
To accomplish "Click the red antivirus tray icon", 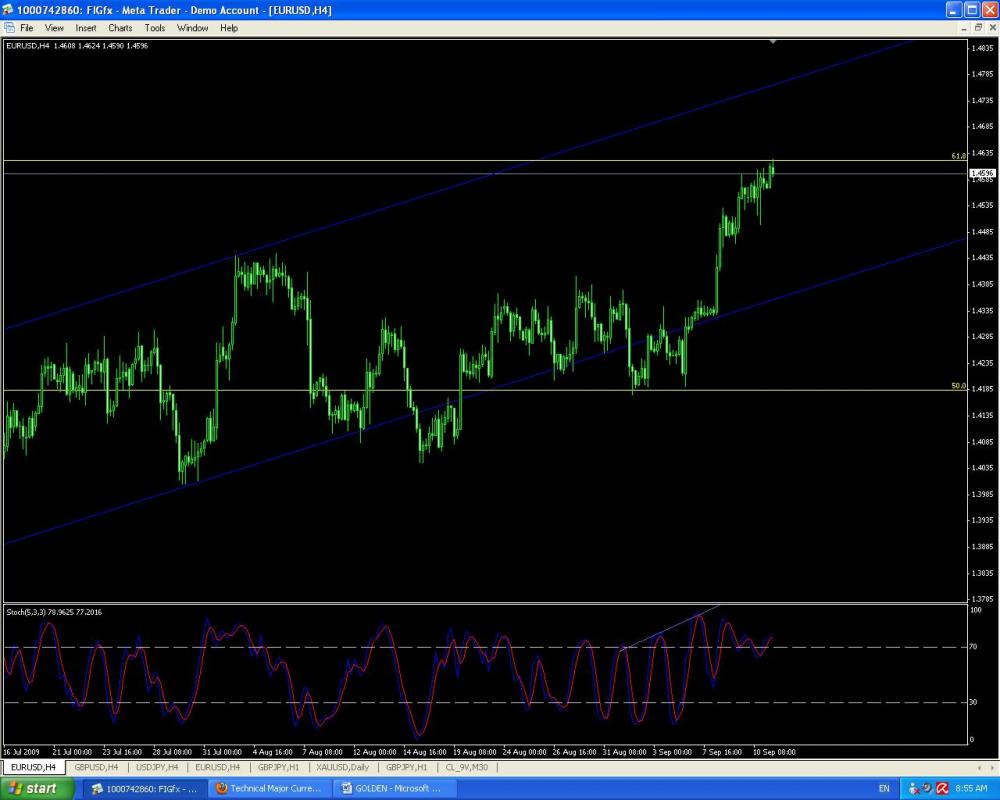I will click(942, 788).
